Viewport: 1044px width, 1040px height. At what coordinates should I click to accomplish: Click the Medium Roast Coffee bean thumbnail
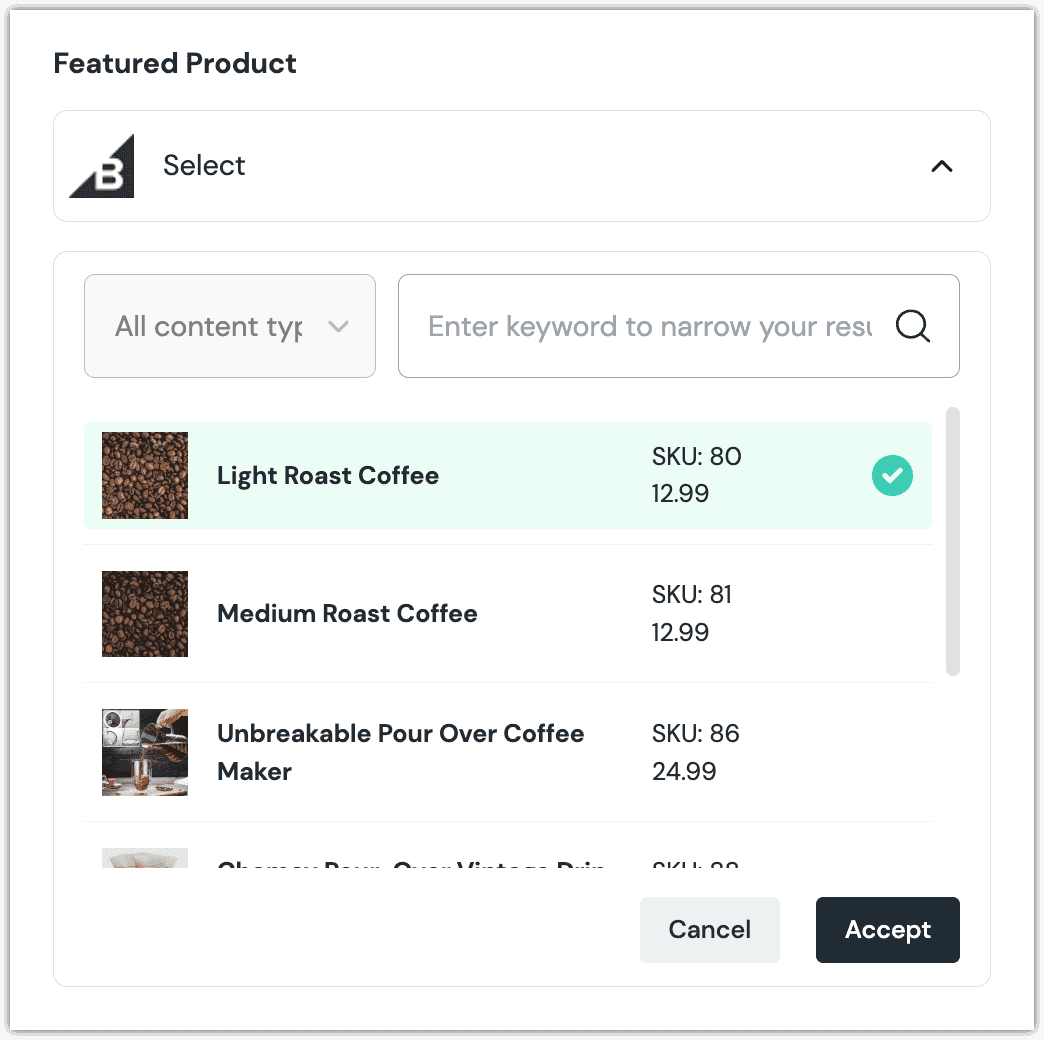(x=144, y=614)
